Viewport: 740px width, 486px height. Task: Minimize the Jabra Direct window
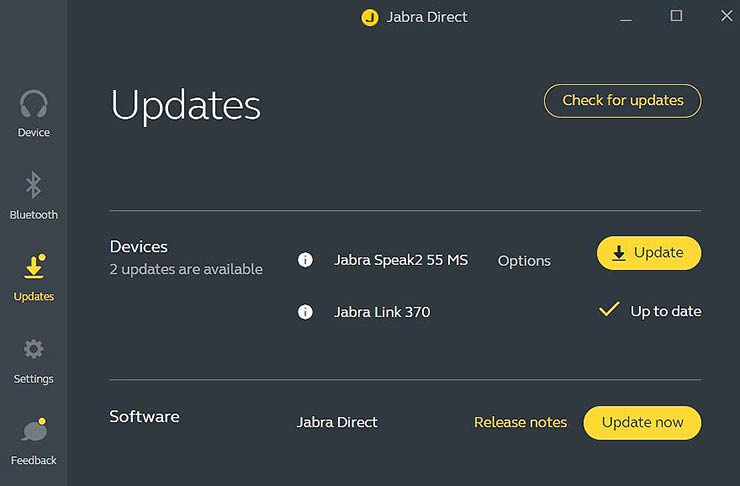[x=626, y=17]
